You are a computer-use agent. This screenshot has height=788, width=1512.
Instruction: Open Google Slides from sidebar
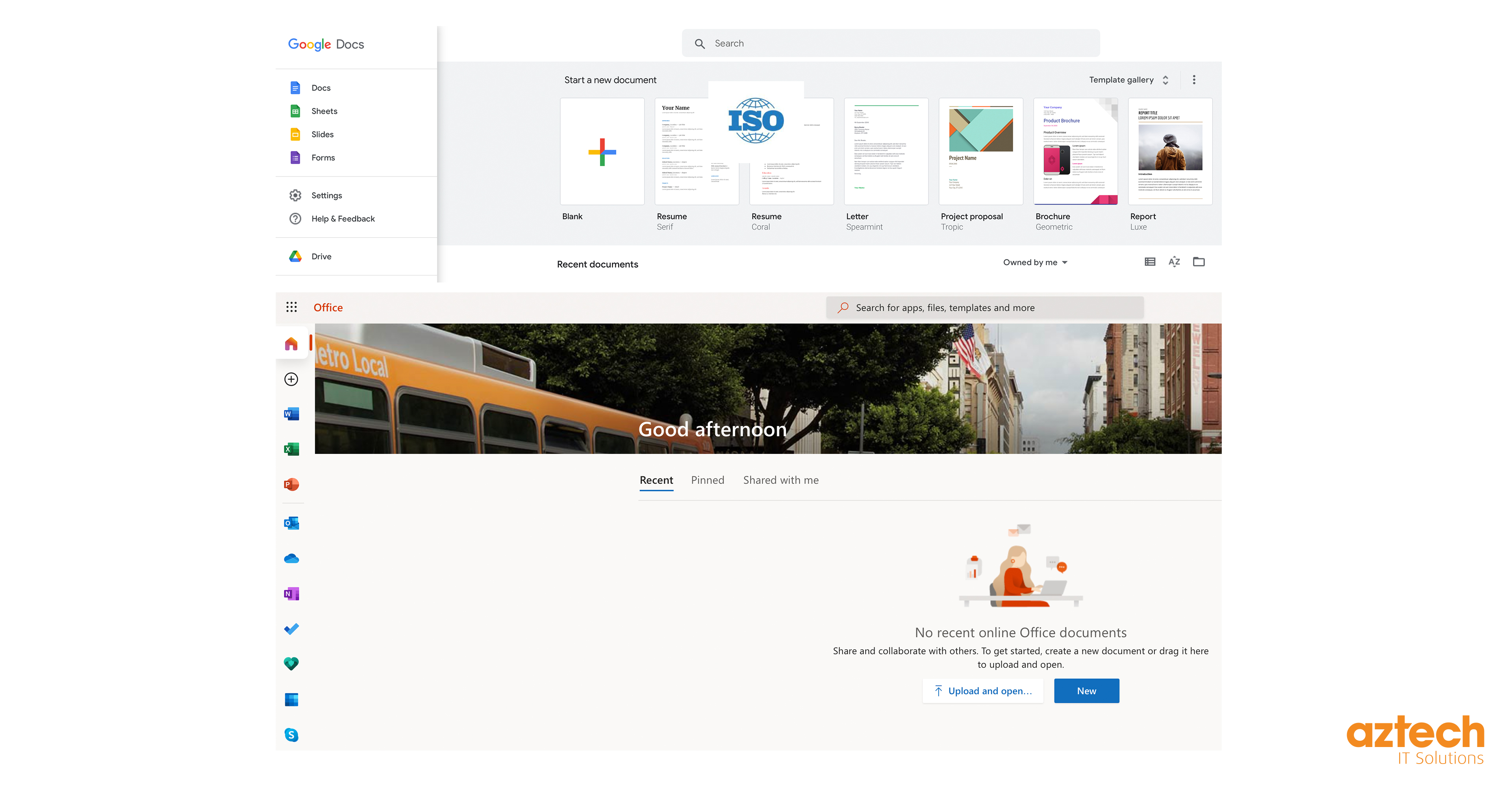pos(323,134)
